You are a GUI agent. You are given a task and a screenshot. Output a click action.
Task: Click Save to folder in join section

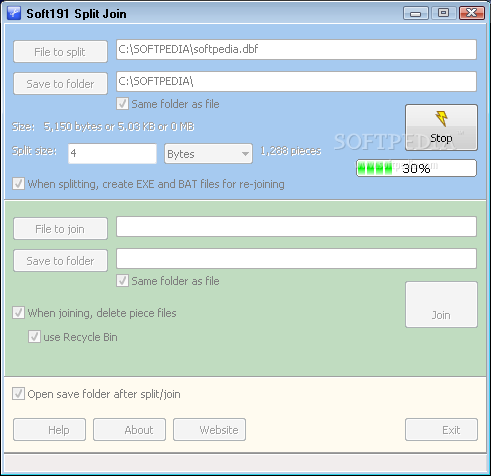tap(60, 260)
